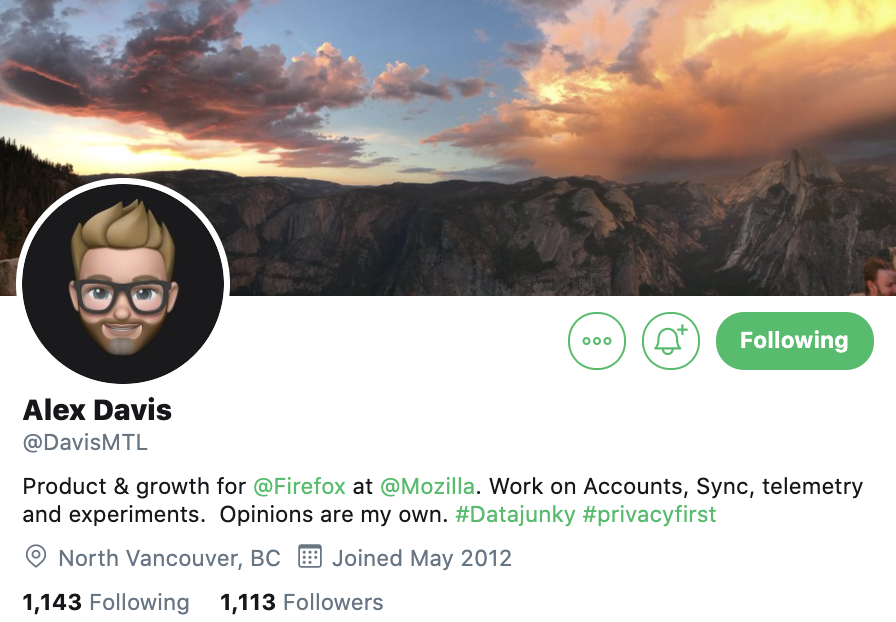896x622 pixels.
Task: Toggle the green Following button to unfollow
Action: coord(794,341)
